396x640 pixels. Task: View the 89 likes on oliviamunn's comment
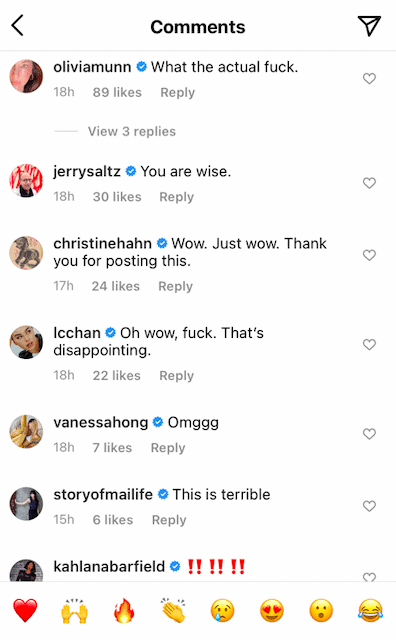coord(117,92)
